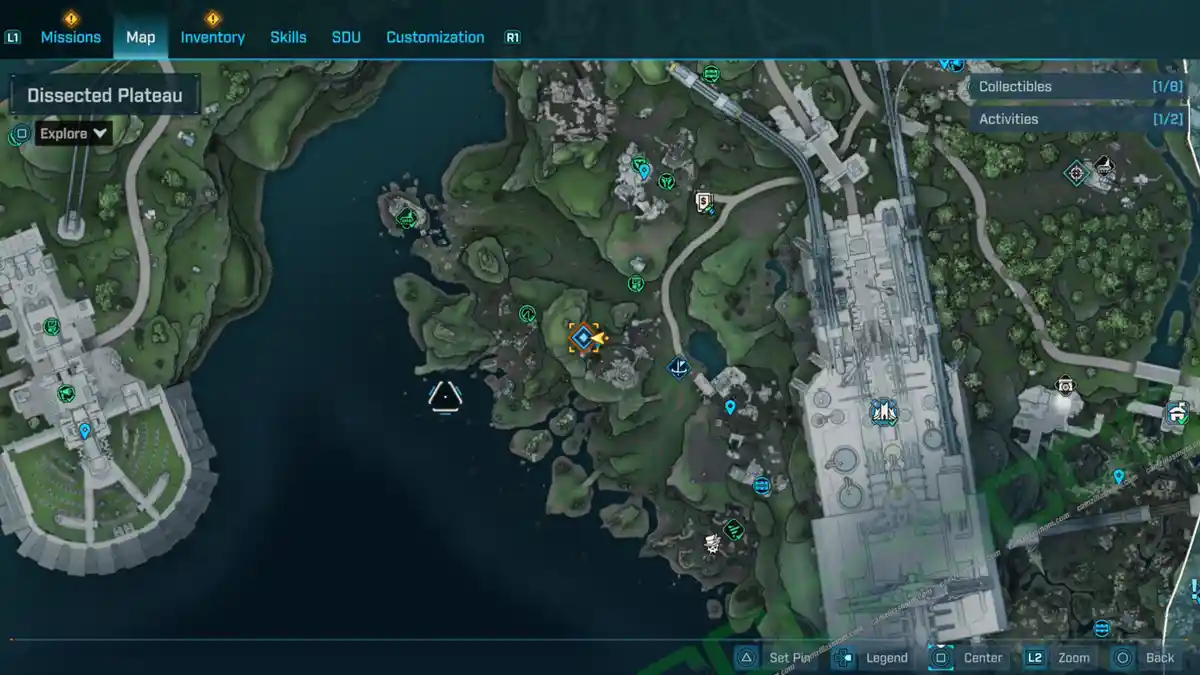The width and height of the screenshot is (1200, 675).
Task: Expand the Collectibles list
Action: [x=1079, y=86]
